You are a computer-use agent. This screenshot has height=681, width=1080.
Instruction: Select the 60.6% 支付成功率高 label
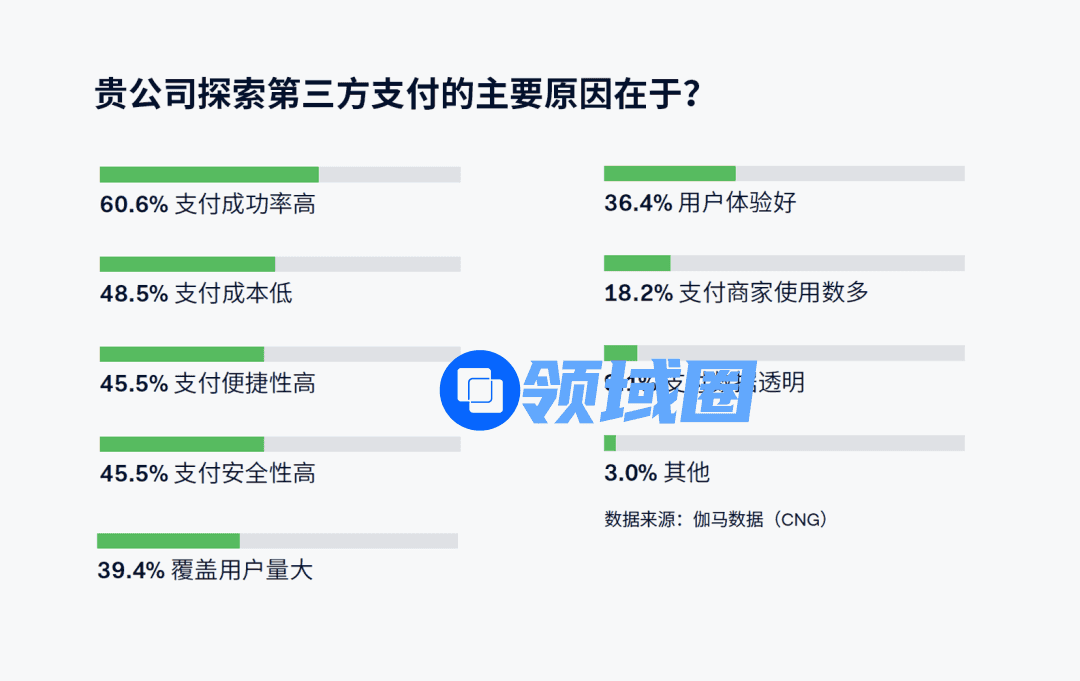pyautogui.click(x=208, y=205)
